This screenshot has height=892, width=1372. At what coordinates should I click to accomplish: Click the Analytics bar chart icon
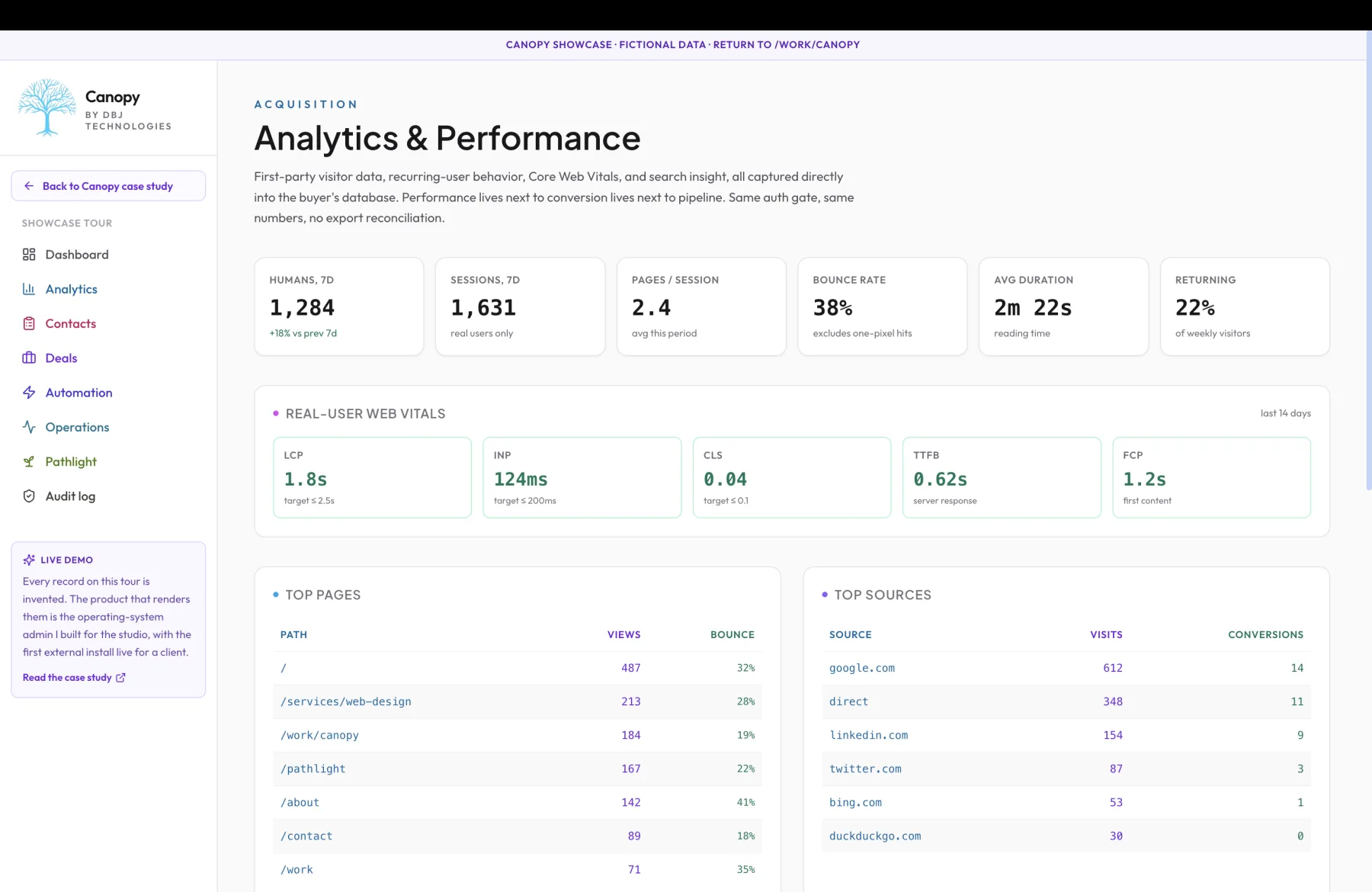(x=29, y=289)
